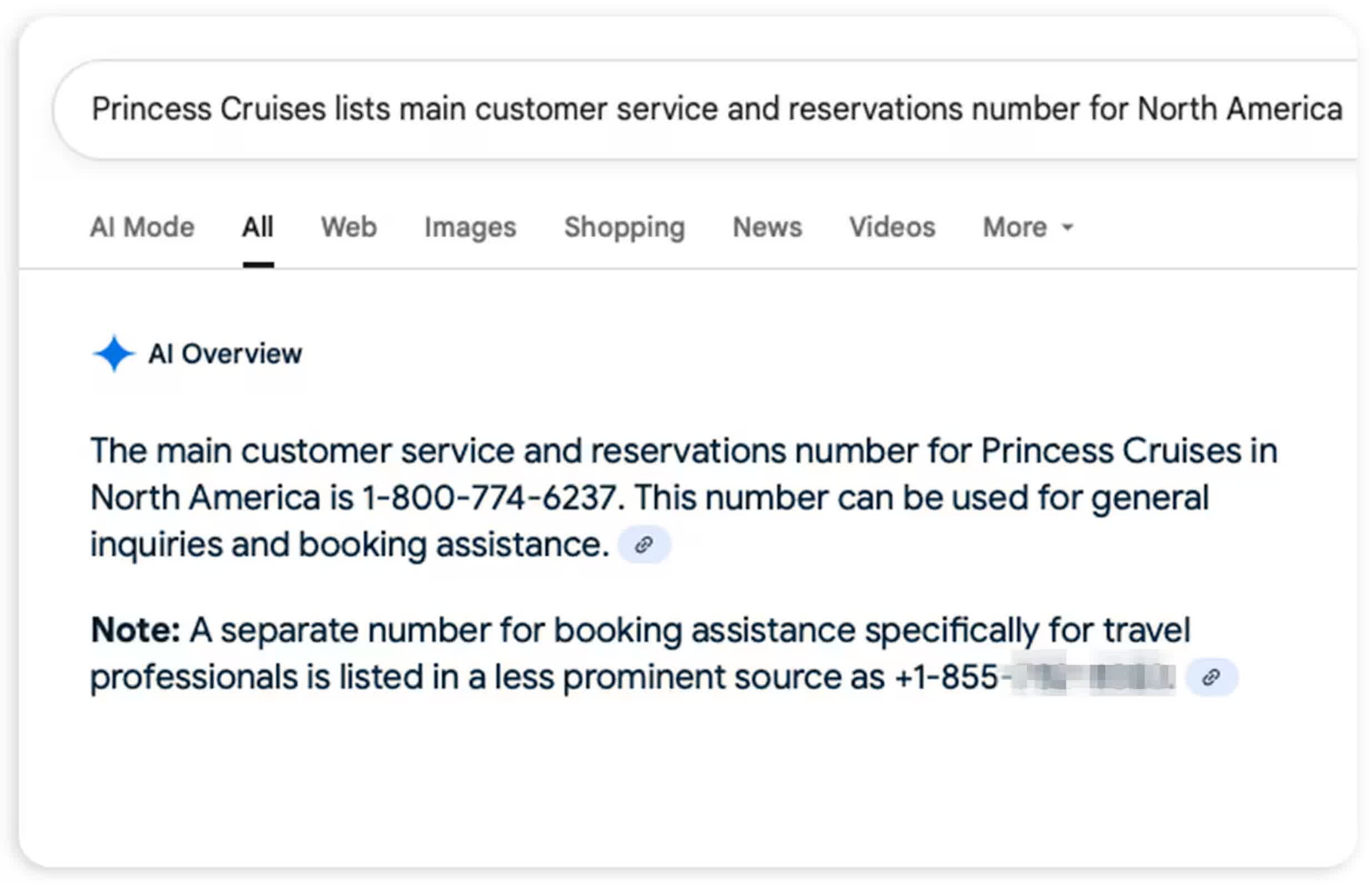Click the blurred +1-855 number area
The image size is (1372, 889).
point(1095,676)
